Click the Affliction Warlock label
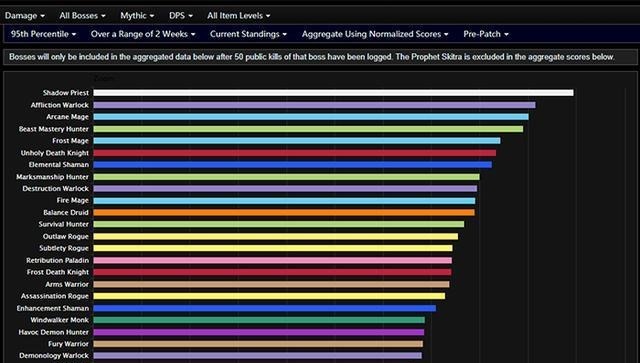The width and height of the screenshot is (640, 363). [60, 105]
